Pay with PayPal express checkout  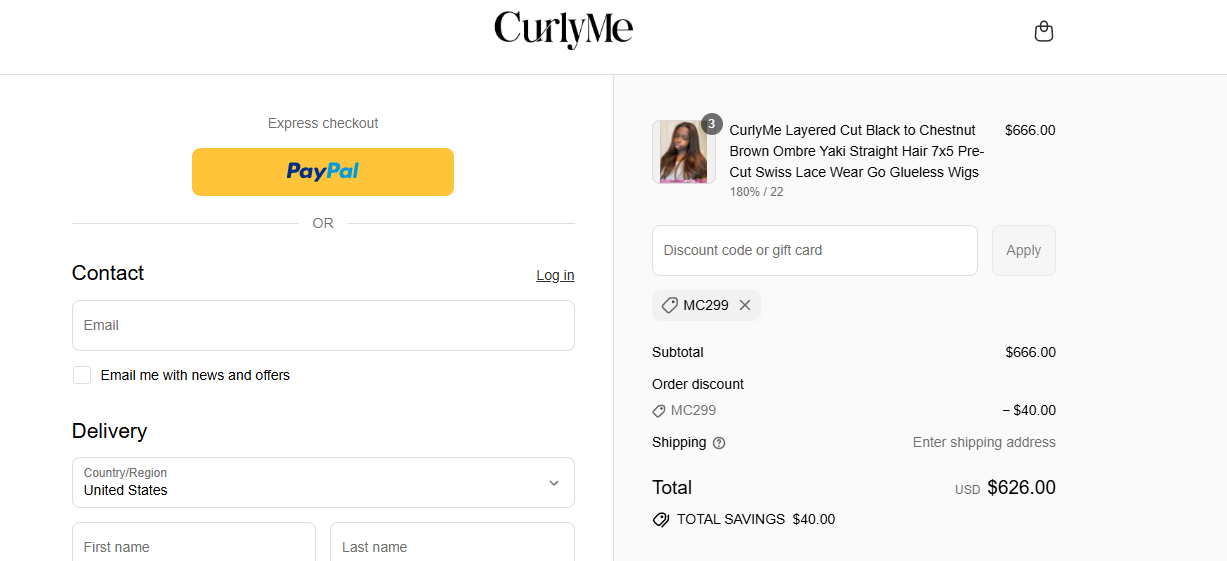323,172
